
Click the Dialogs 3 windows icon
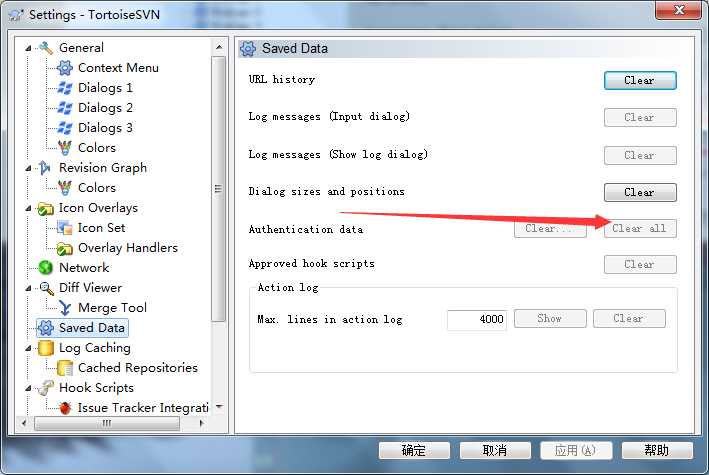pyautogui.click(x=65, y=128)
